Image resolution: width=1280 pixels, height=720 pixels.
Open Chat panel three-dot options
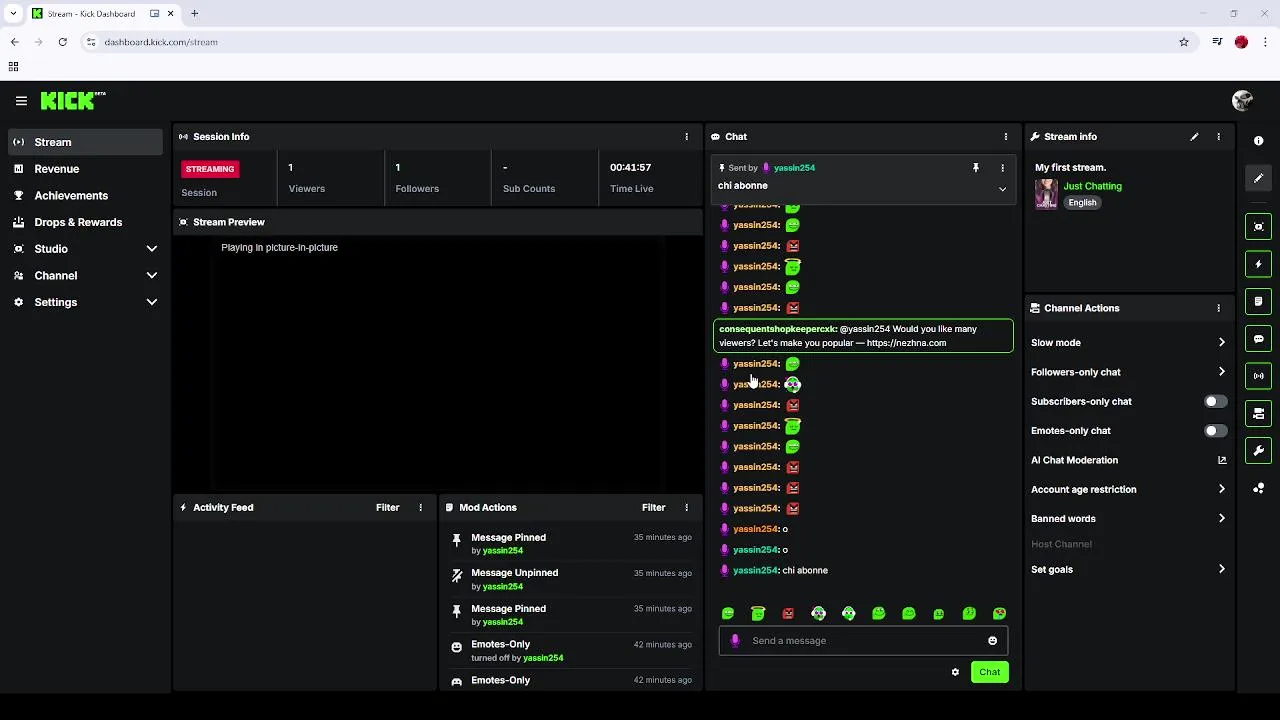[1006, 137]
